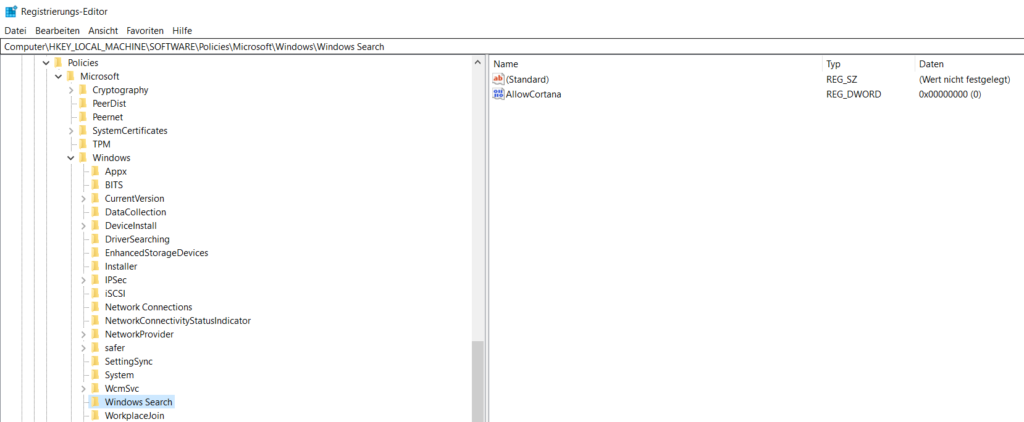Click the AllowCortana DWORD value icon
The image size is (1024, 422).
tap(498, 94)
